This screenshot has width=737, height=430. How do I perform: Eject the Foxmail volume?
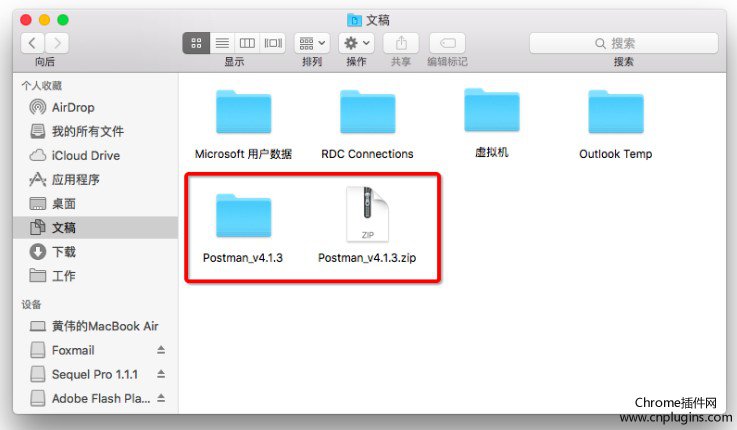(x=161, y=350)
